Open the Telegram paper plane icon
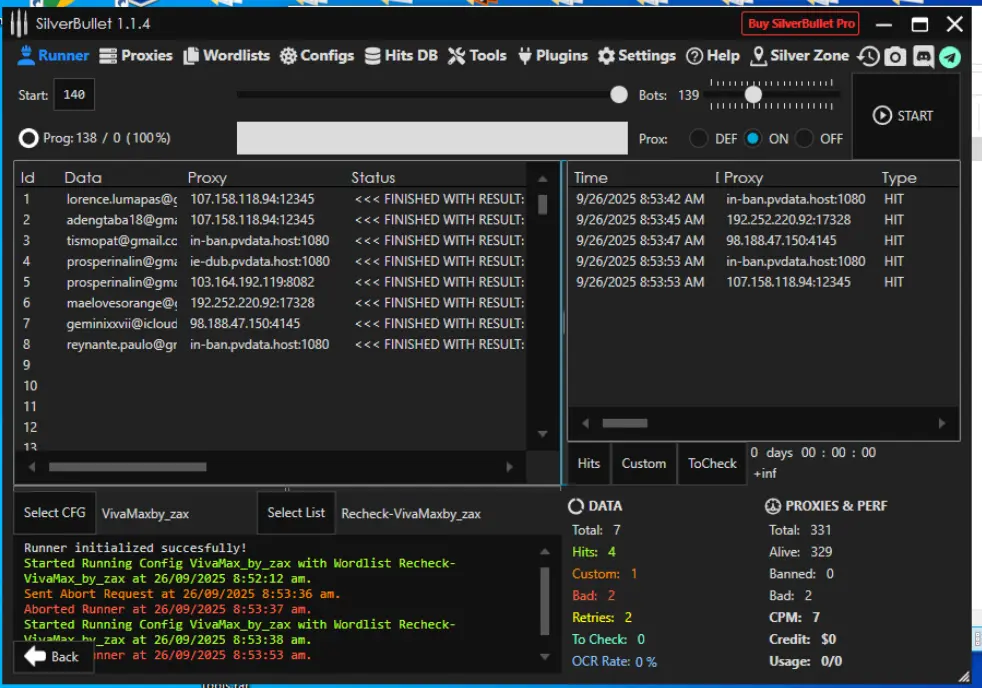This screenshot has height=688, width=982. (x=950, y=57)
